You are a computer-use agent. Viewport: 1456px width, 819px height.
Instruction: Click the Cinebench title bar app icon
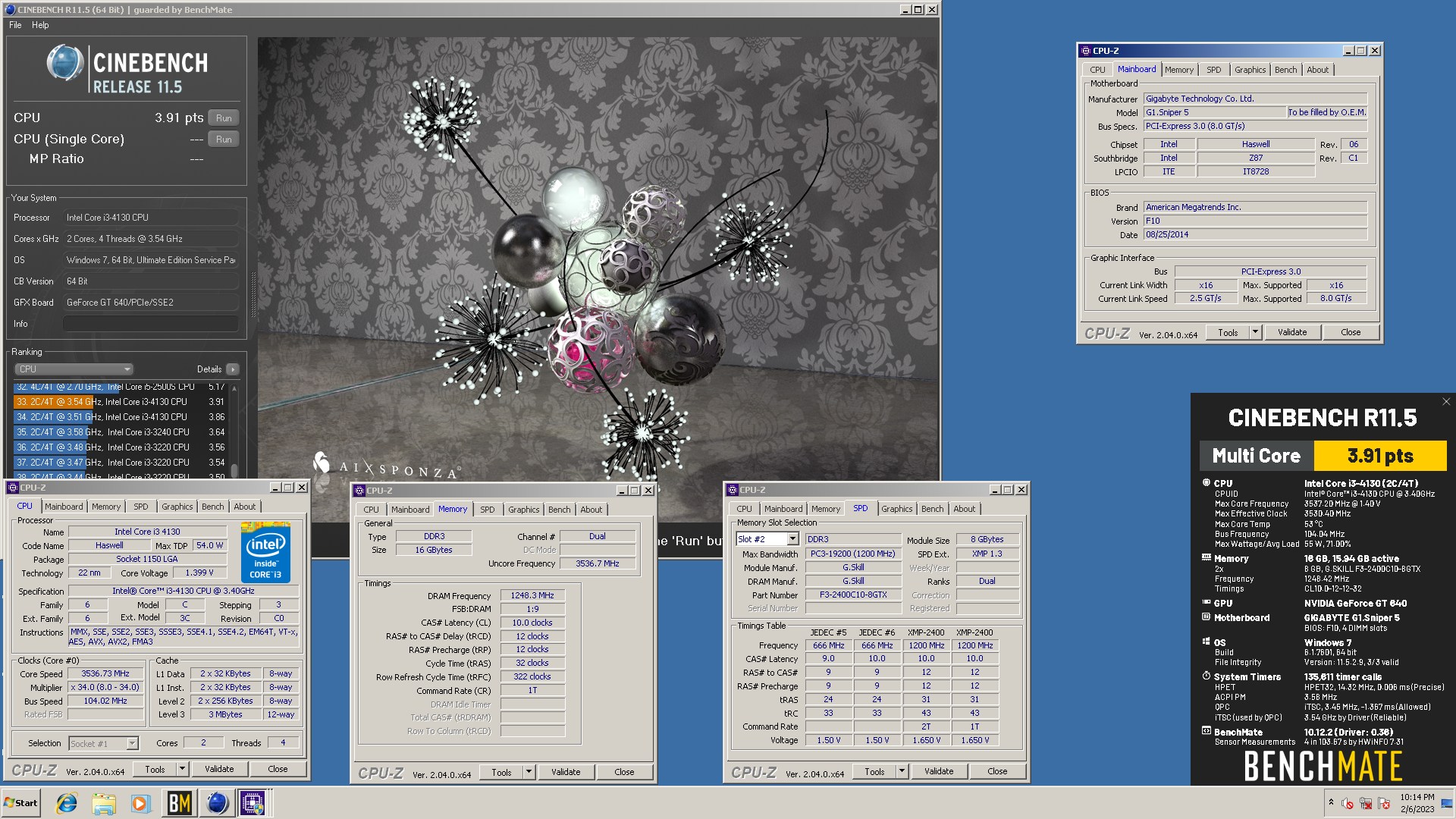(11, 9)
